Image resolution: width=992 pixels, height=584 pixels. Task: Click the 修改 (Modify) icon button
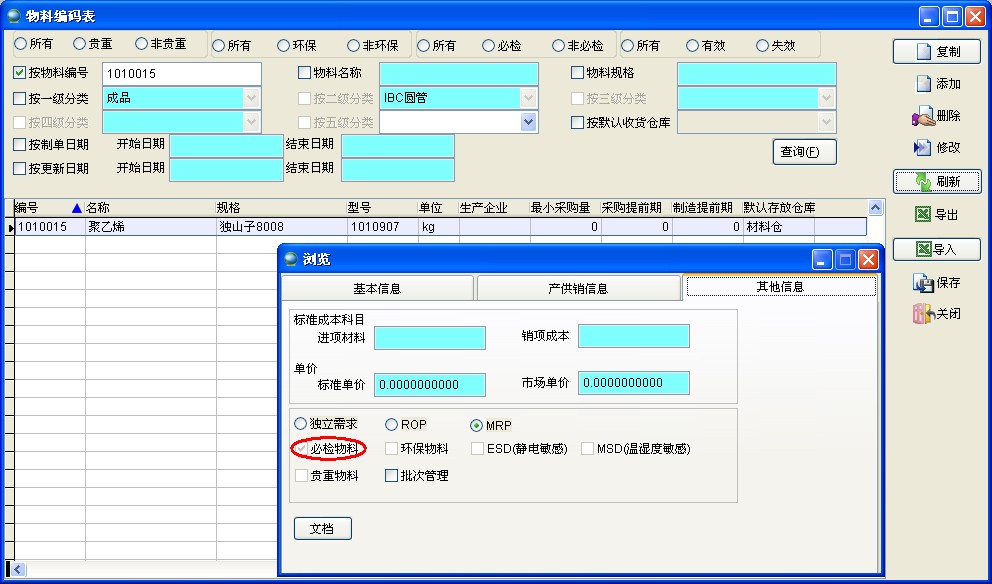[936, 148]
